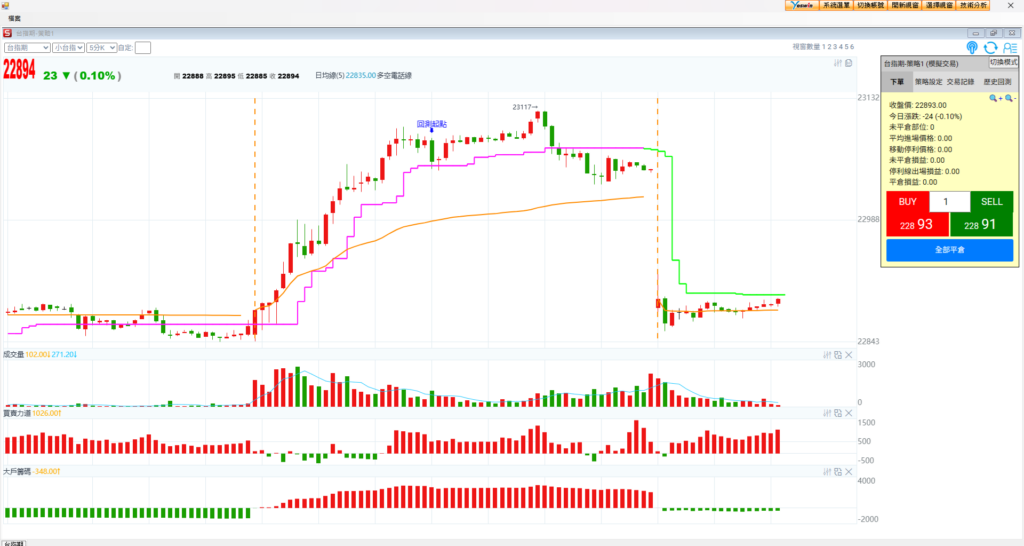Open the 檔案 menu
Viewport: 1024px width, 546px height.
(14, 18)
